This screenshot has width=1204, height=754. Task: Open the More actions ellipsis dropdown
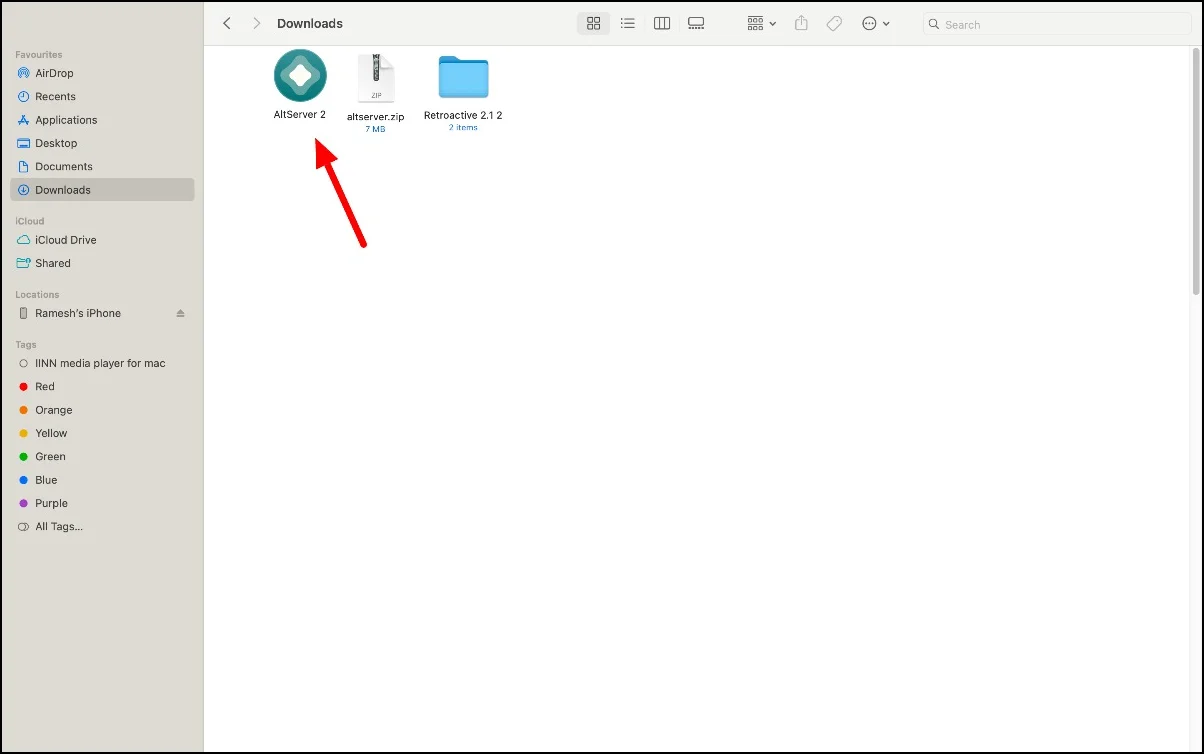(x=875, y=23)
